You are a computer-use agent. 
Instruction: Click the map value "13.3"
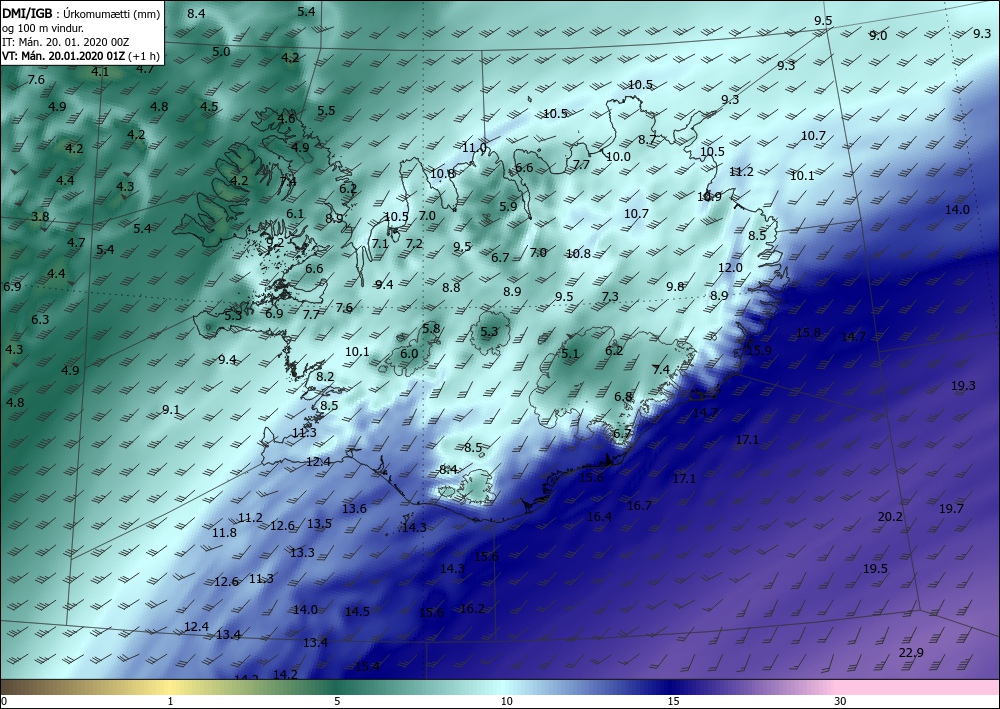click(x=302, y=552)
